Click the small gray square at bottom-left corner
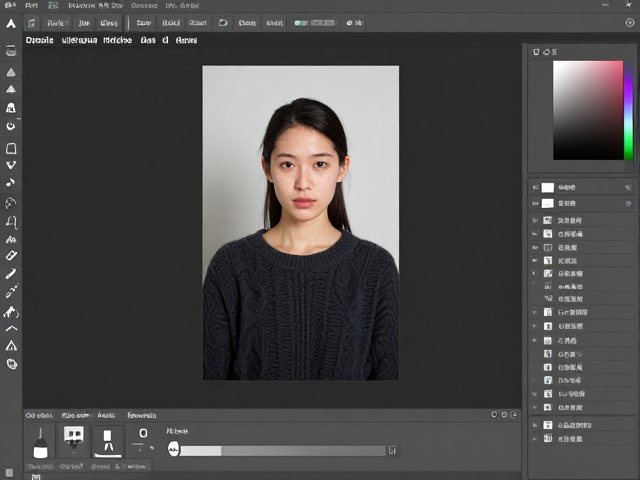640x480 pixels. [x=9, y=473]
